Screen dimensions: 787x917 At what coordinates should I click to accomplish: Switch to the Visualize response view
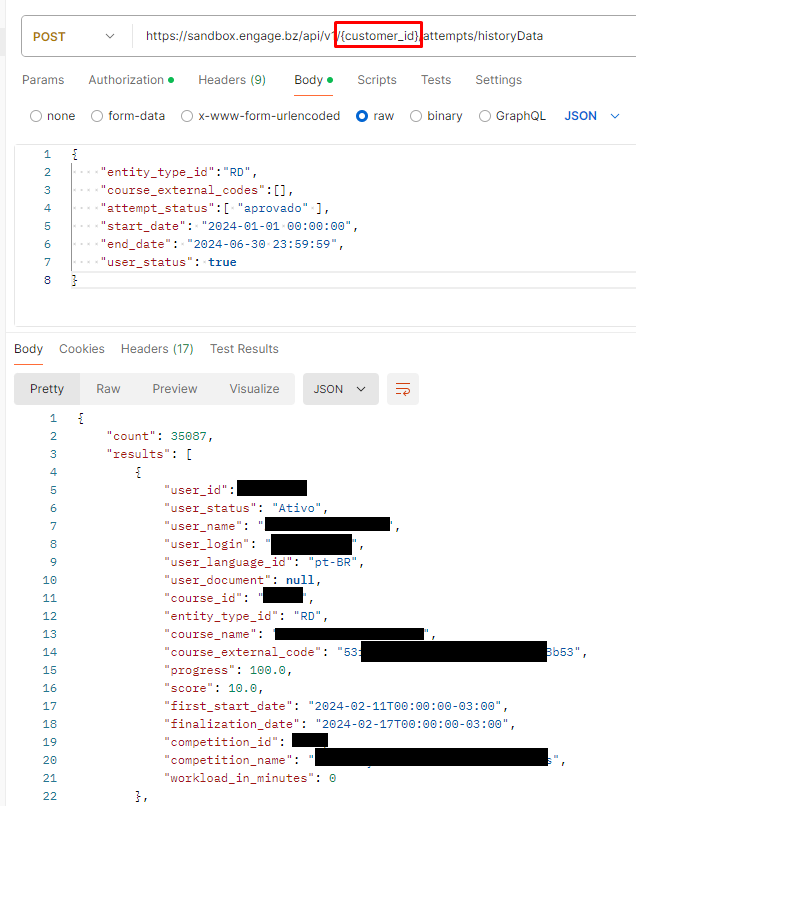[254, 389]
